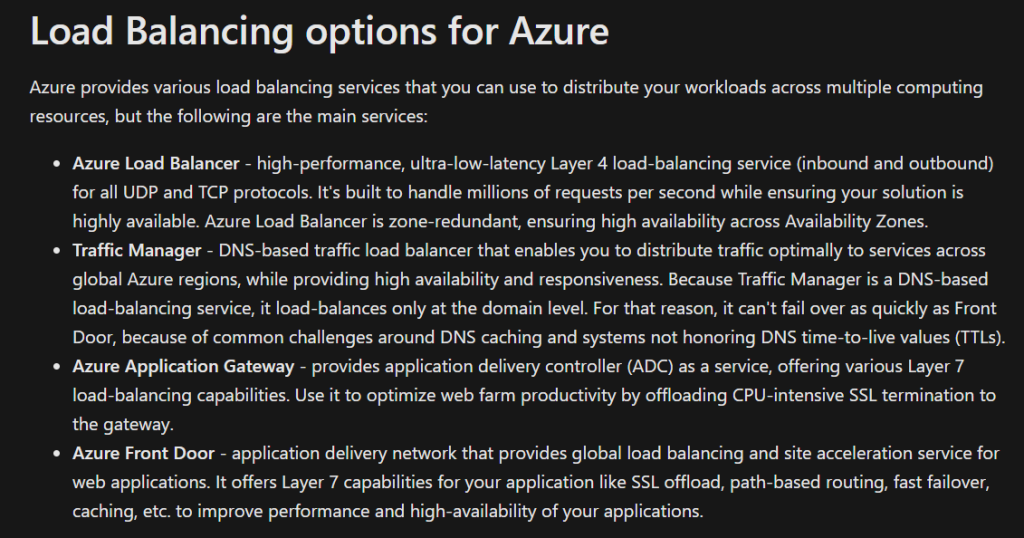Click the words 'UDP and TCP protocols'
1024x538 pixels.
click(x=216, y=193)
